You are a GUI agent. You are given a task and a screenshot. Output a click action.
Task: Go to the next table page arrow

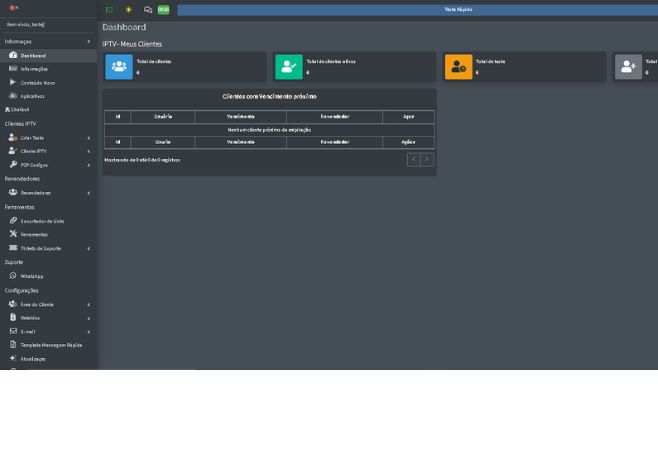click(427, 160)
